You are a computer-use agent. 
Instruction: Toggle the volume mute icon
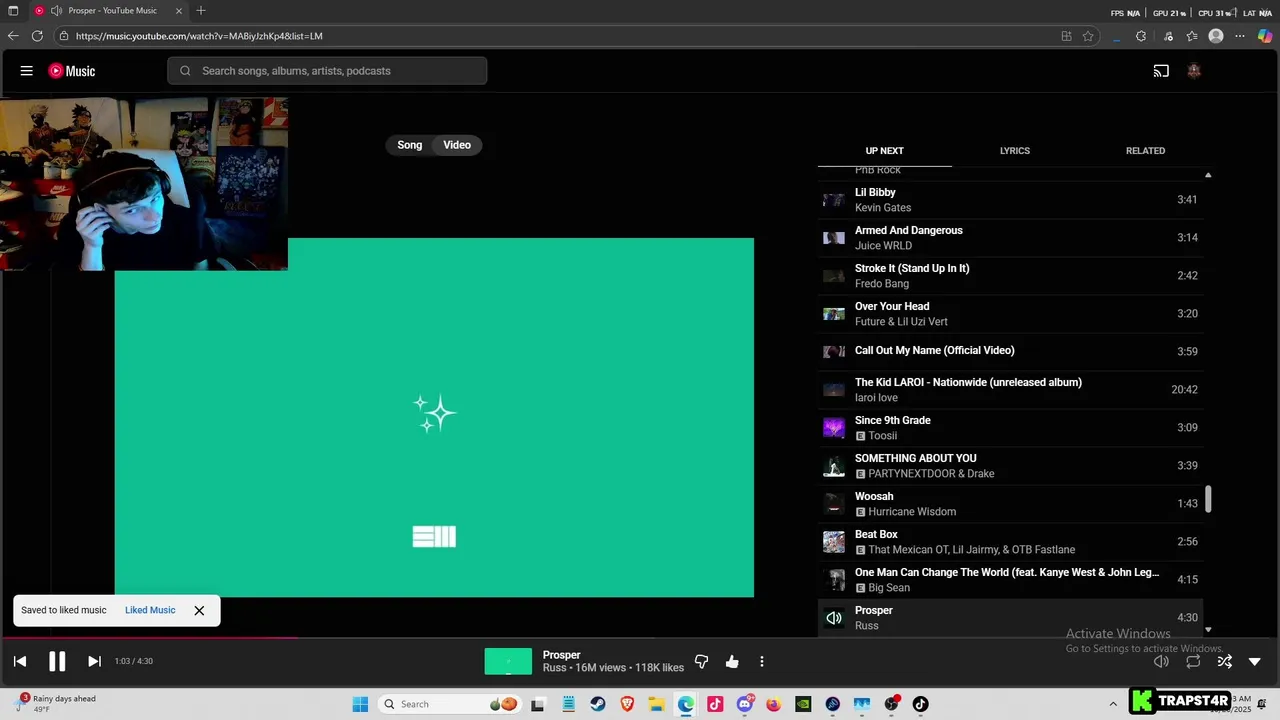pos(1161,661)
